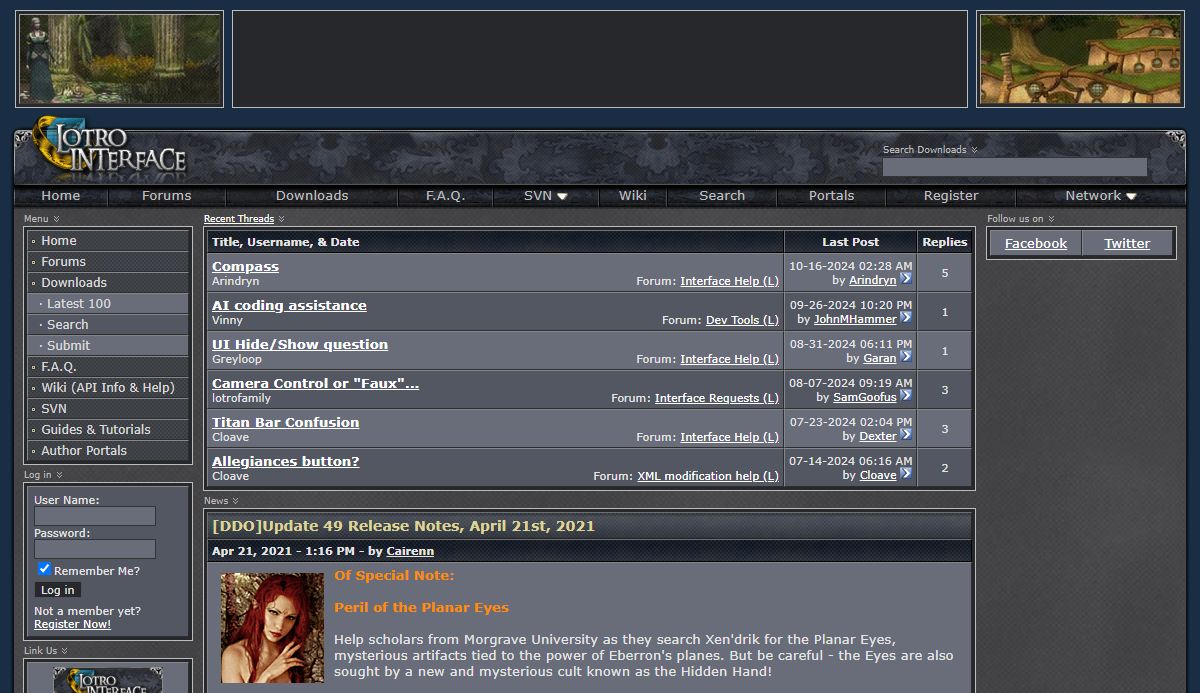The height and width of the screenshot is (693, 1200).
Task: Open Search in top navigation bar
Action: click(722, 196)
